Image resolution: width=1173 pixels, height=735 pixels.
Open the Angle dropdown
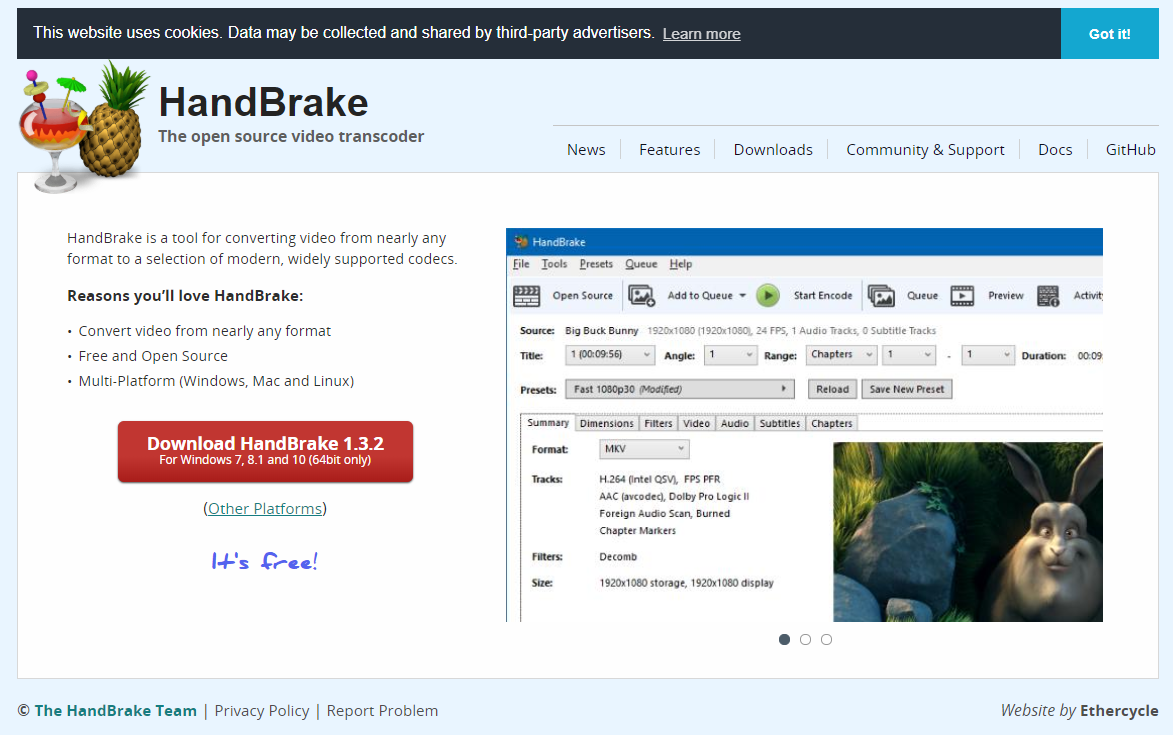coord(731,355)
